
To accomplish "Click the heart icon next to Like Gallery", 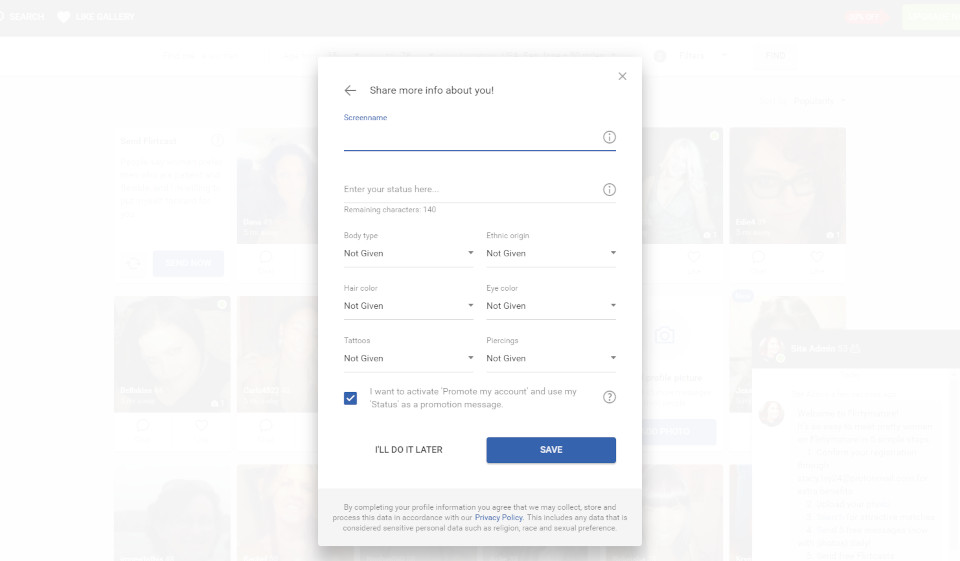I will (x=64, y=17).
